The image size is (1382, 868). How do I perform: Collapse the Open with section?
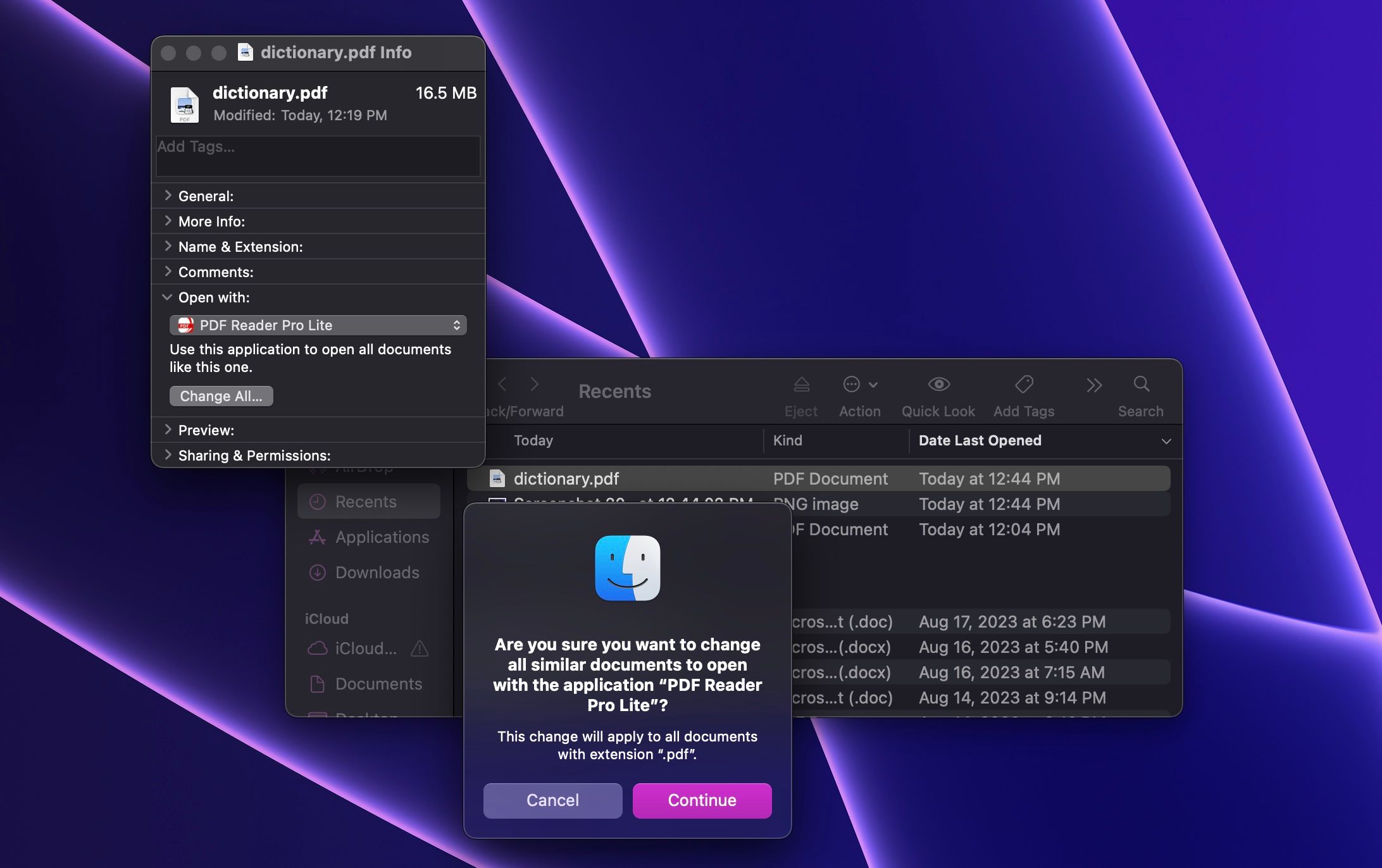click(167, 297)
